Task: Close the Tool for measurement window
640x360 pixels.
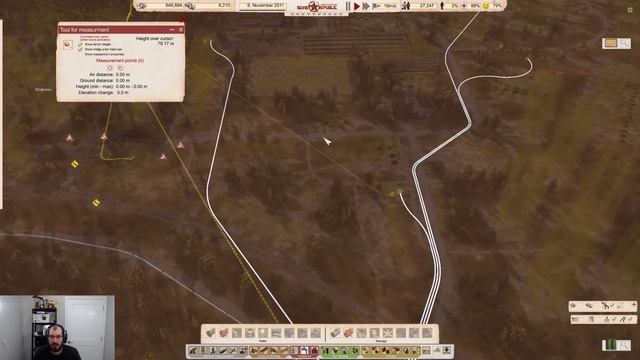Action: (x=181, y=30)
